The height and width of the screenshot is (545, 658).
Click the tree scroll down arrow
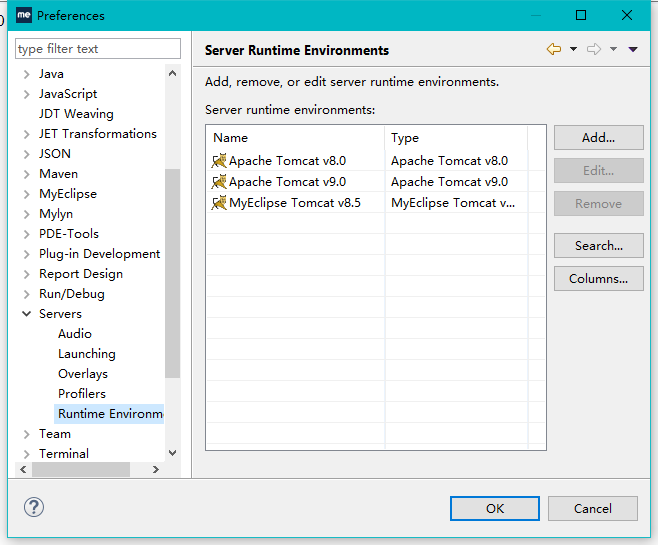pyautogui.click(x=172, y=453)
